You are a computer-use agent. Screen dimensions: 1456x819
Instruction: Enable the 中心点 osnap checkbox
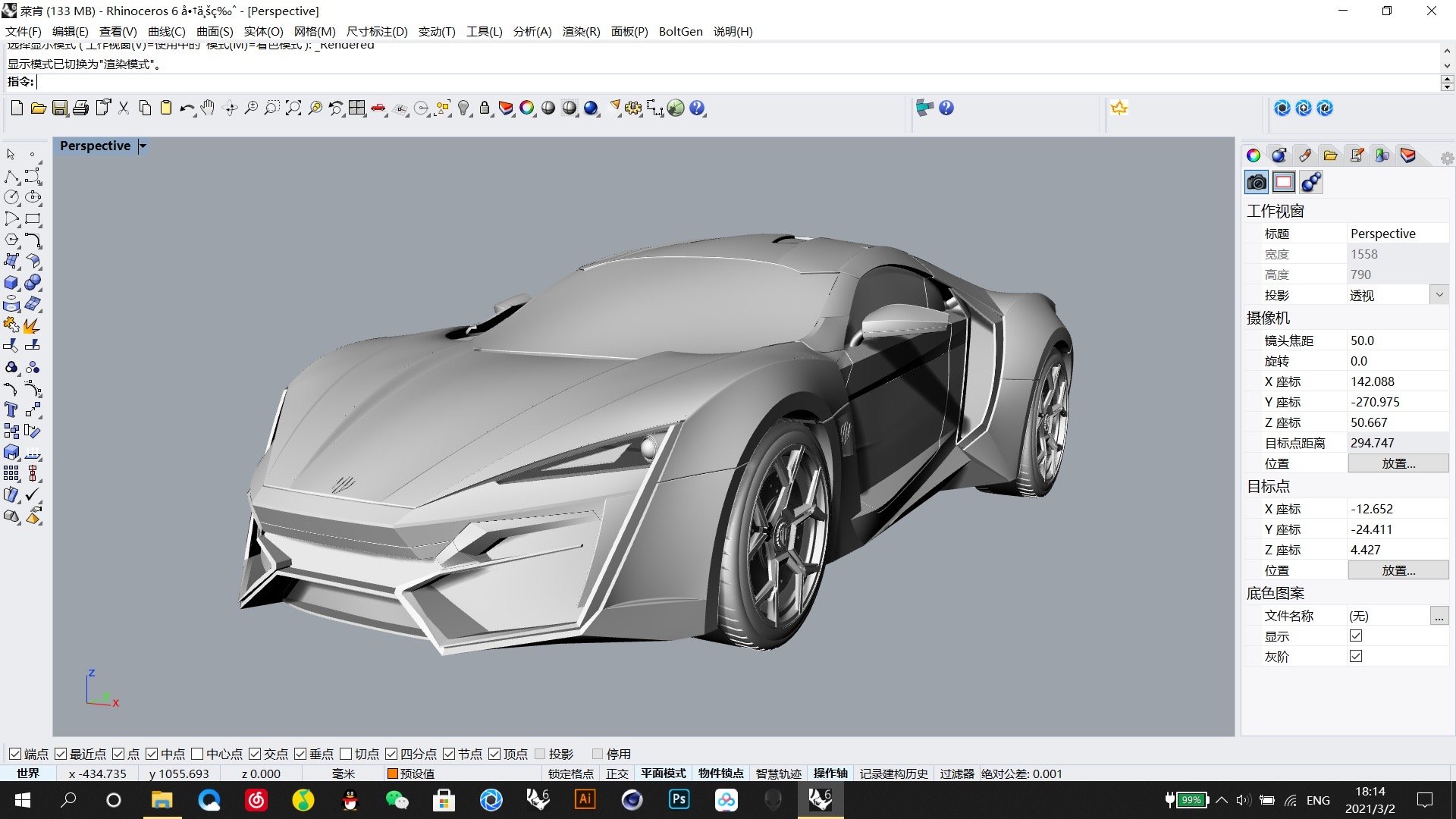pyautogui.click(x=197, y=754)
